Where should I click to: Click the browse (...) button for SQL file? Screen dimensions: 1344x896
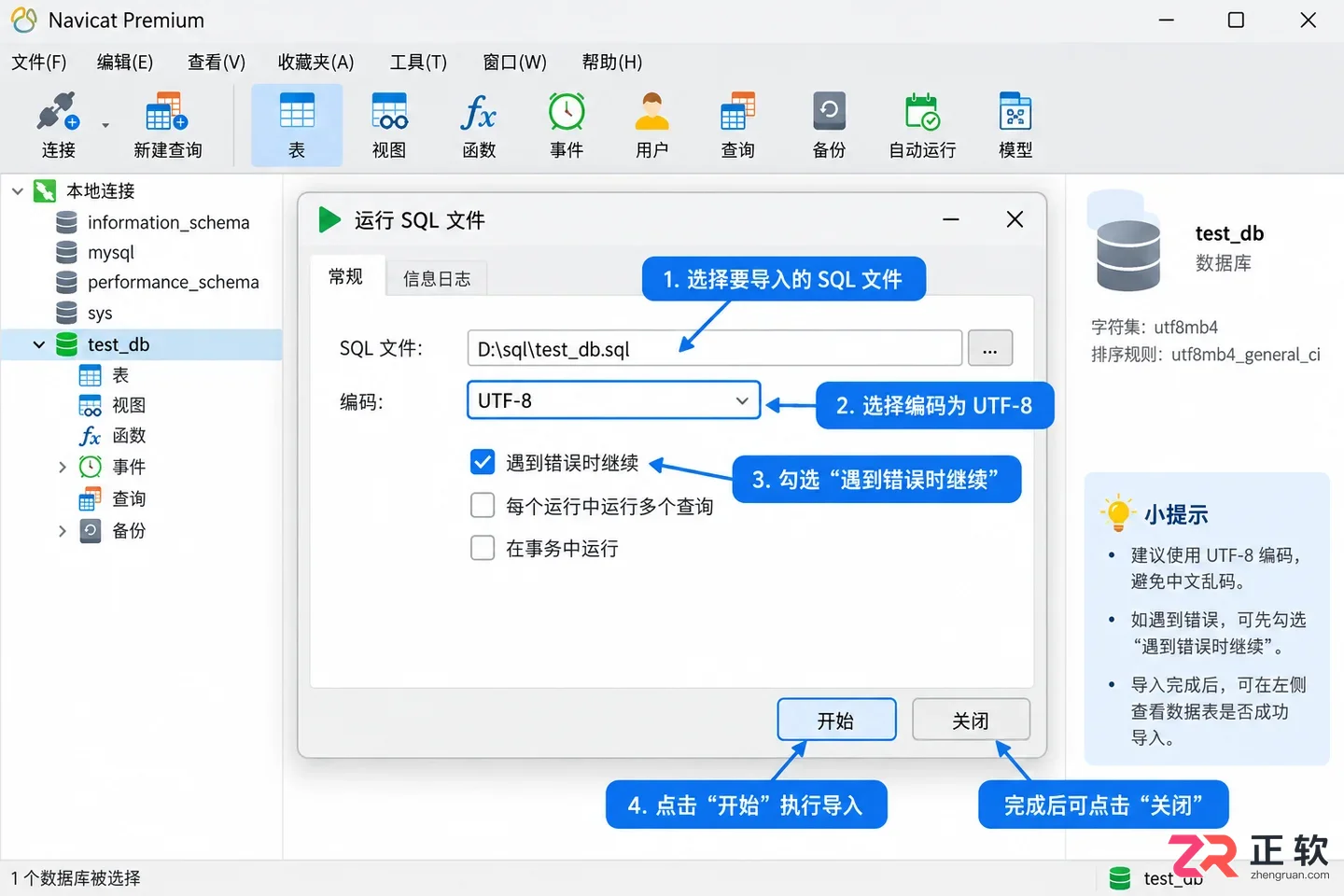click(990, 349)
